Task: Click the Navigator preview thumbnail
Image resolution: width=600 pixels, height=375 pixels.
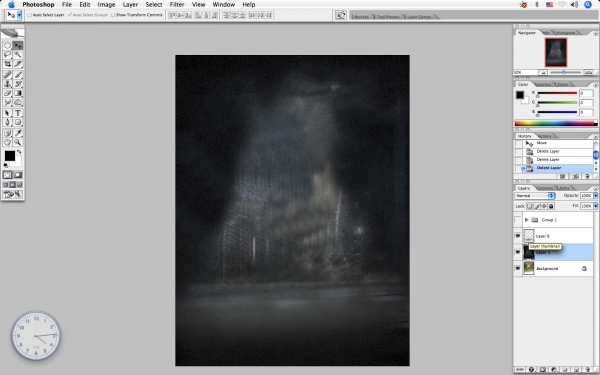Action: pyautogui.click(x=556, y=52)
